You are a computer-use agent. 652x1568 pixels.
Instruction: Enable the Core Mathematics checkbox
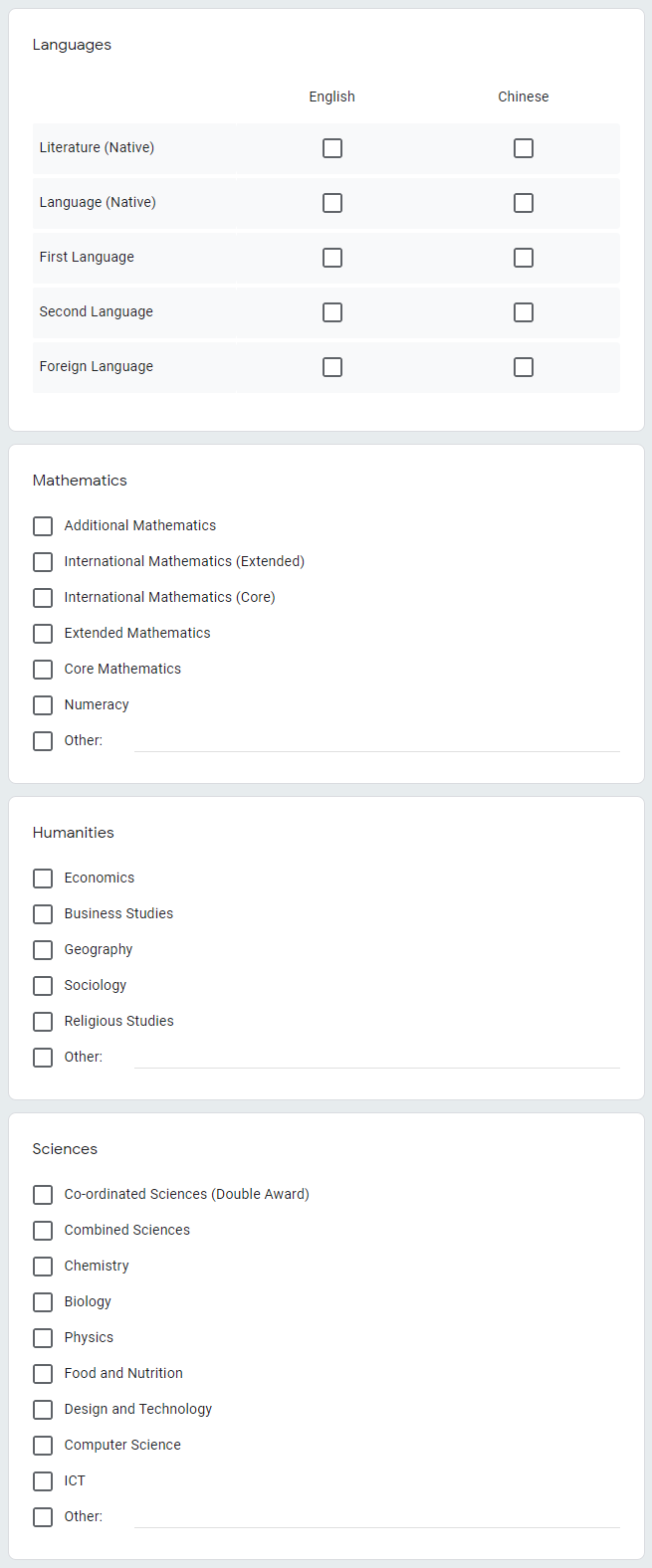coord(43,670)
